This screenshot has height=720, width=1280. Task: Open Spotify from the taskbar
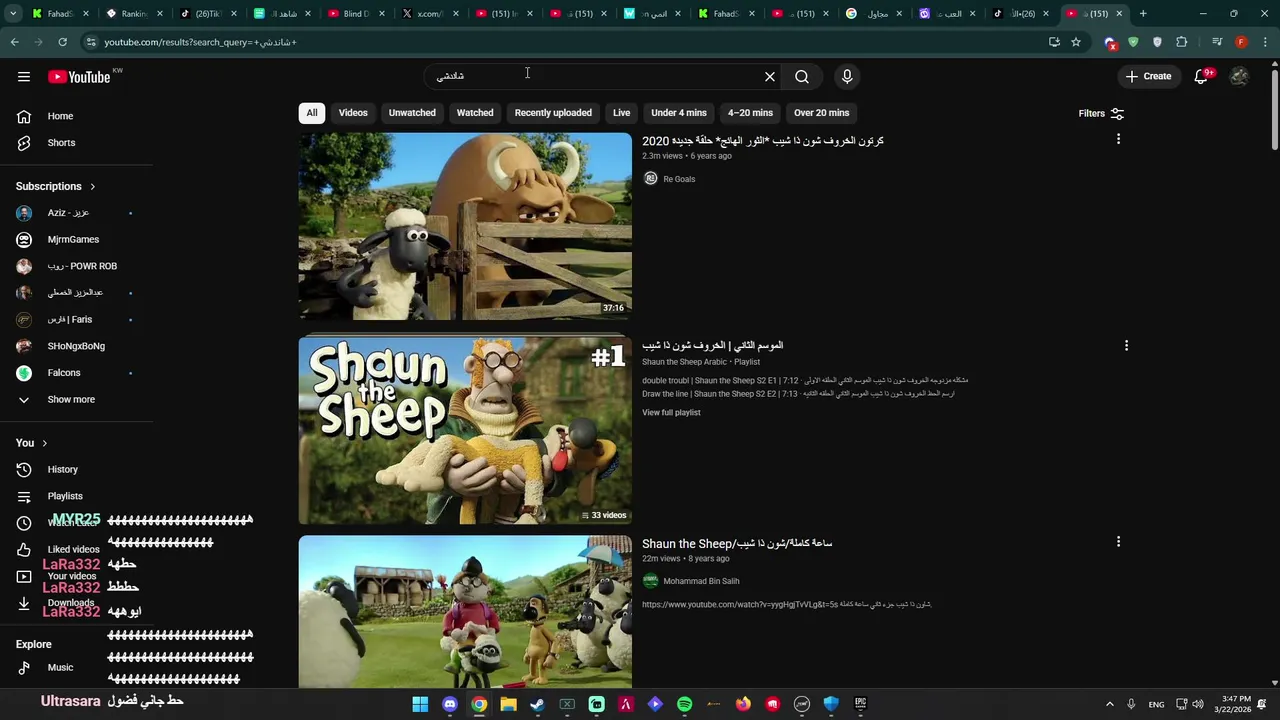coord(684,704)
